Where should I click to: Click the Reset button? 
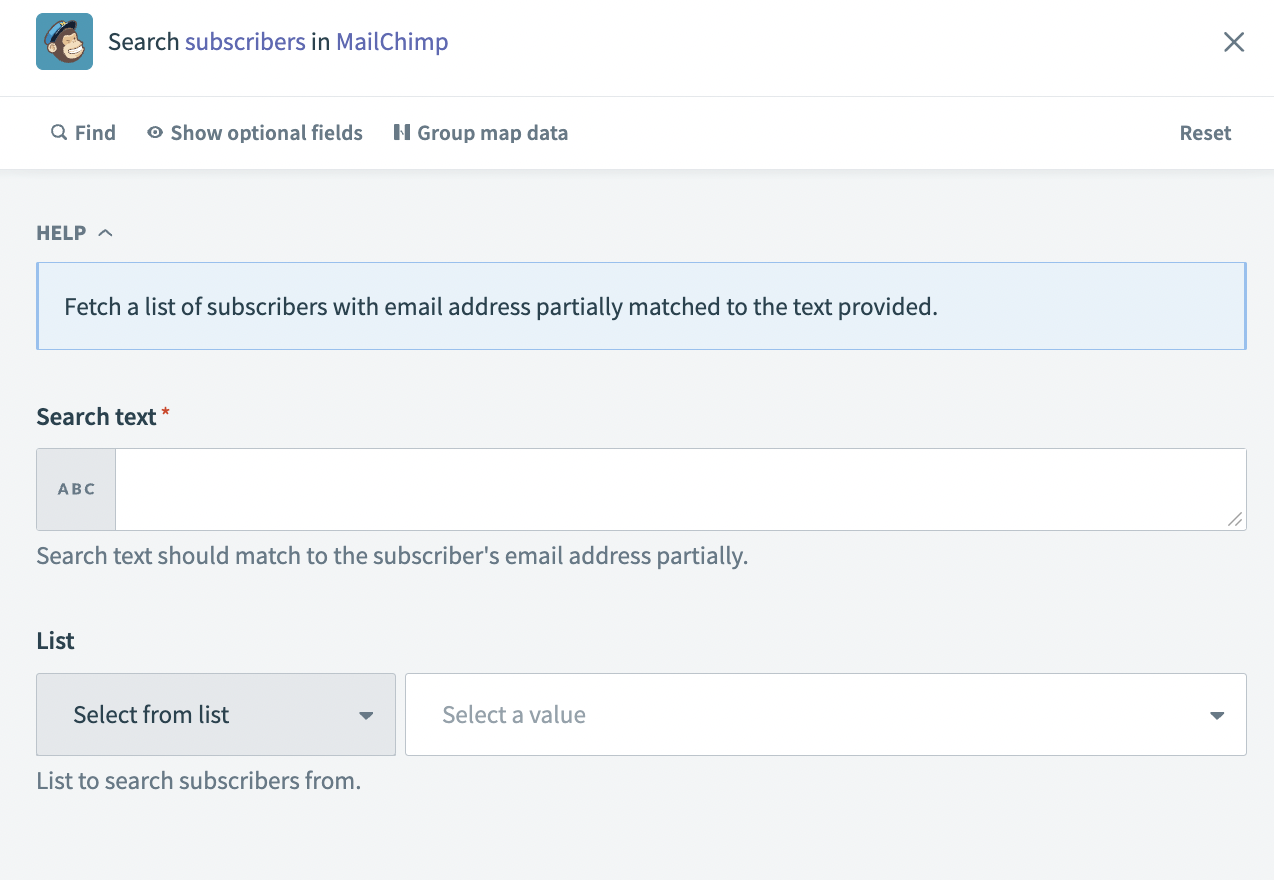point(1204,132)
